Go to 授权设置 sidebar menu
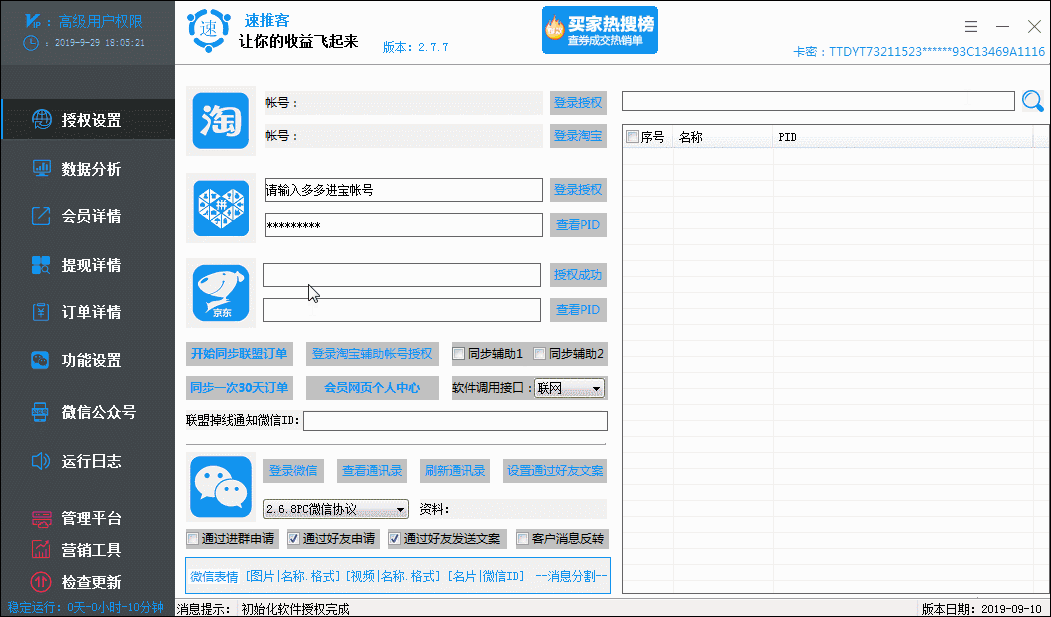Screen dimensions: 1051x617 point(88,119)
